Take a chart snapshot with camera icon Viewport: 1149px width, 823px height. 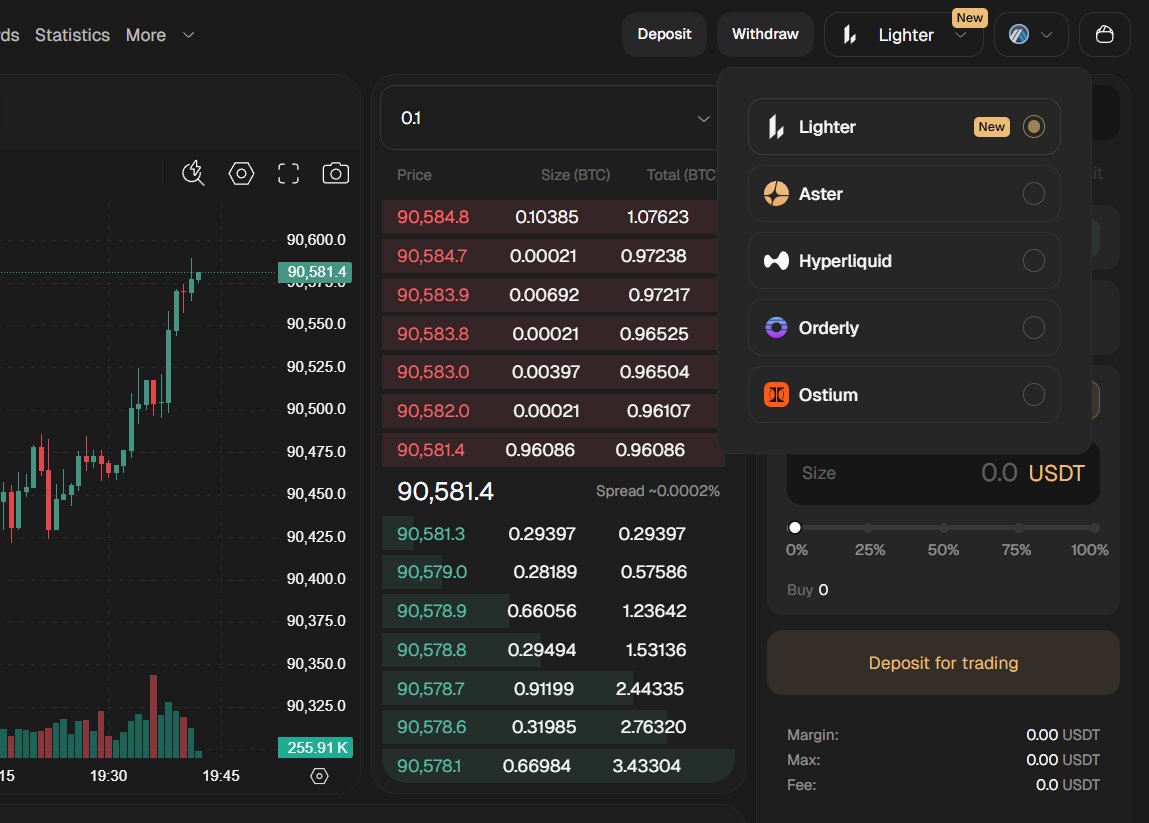coord(336,173)
